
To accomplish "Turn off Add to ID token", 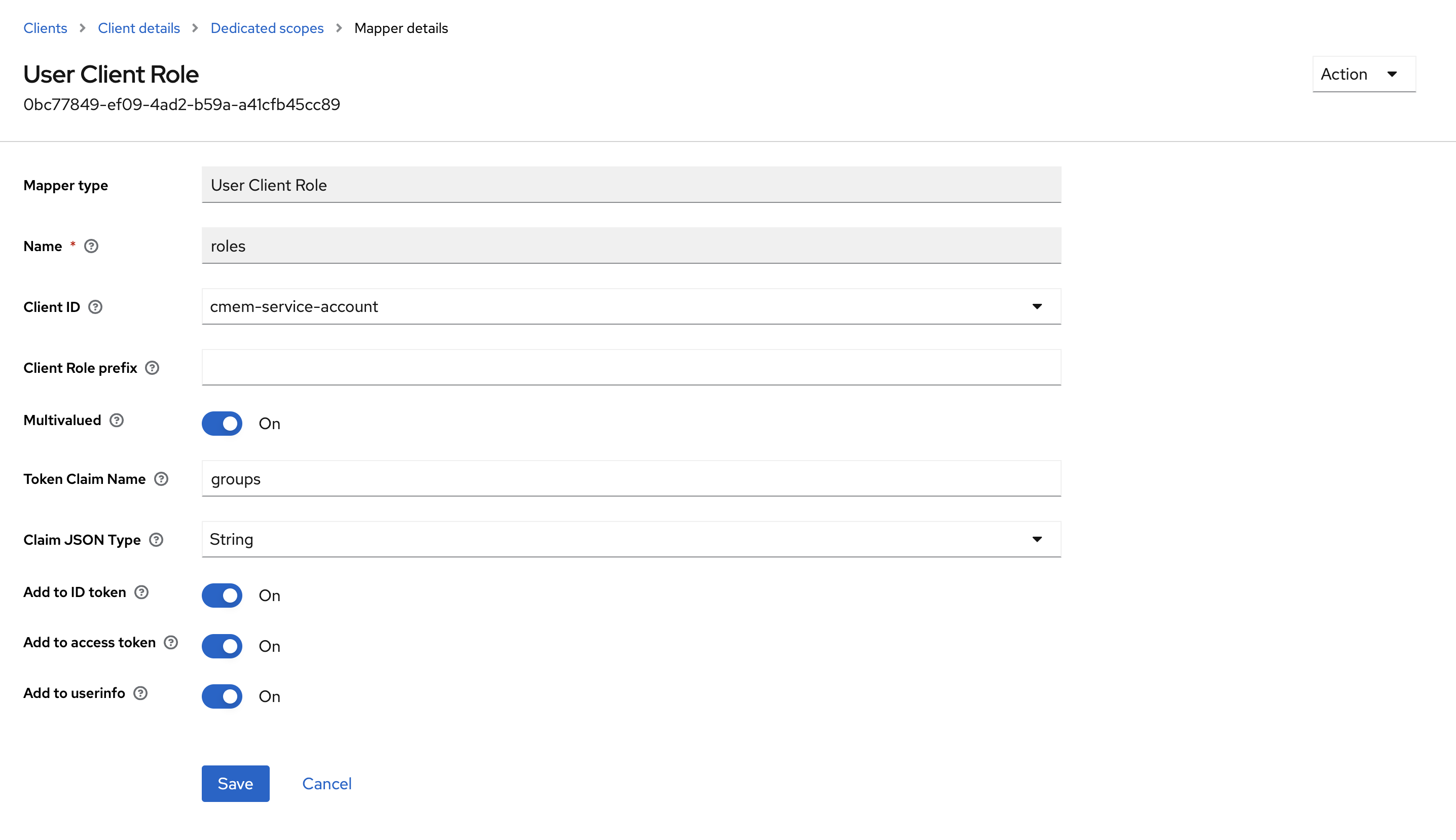I will click(222, 596).
